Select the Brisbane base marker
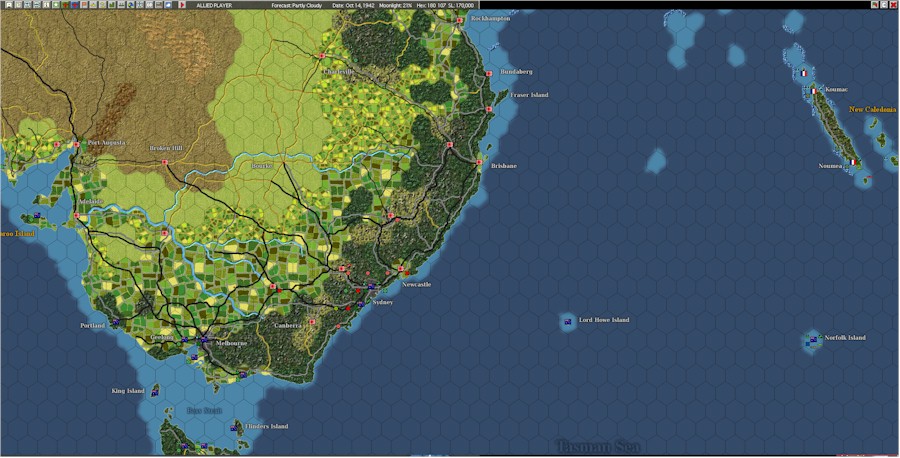 tap(479, 162)
